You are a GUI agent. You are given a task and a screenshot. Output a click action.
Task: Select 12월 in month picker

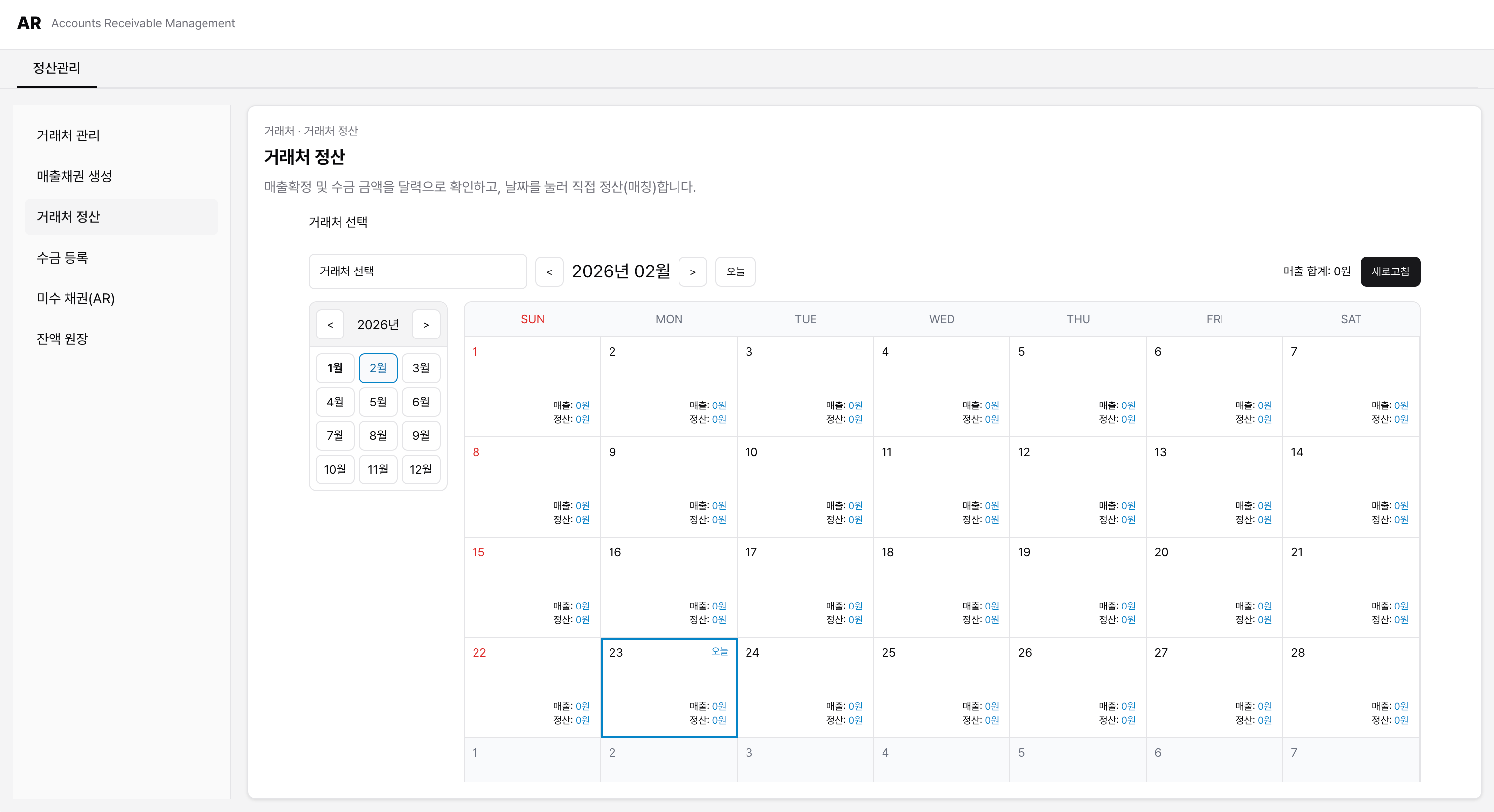(420, 469)
